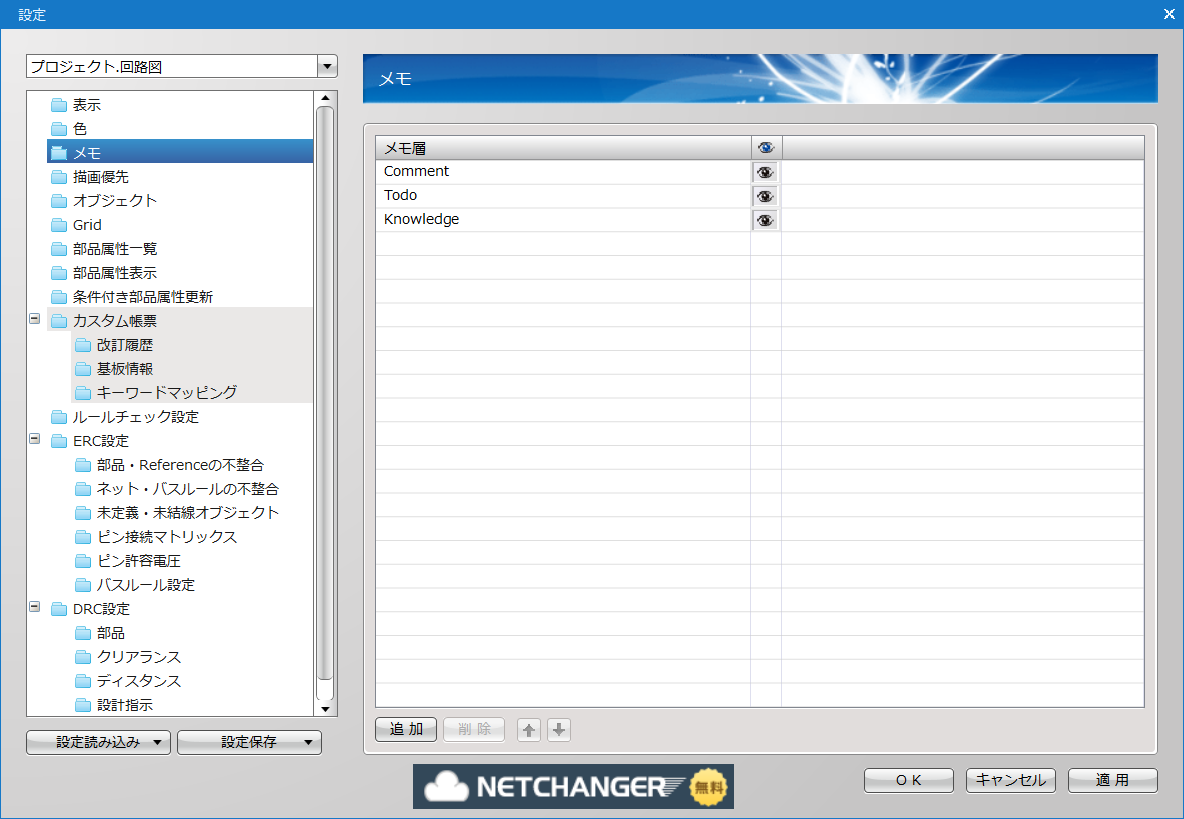Toggle visibility of the Comment memo layer
The height and width of the screenshot is (819, 1184).
pyautogui.click(x=765, y=172)
